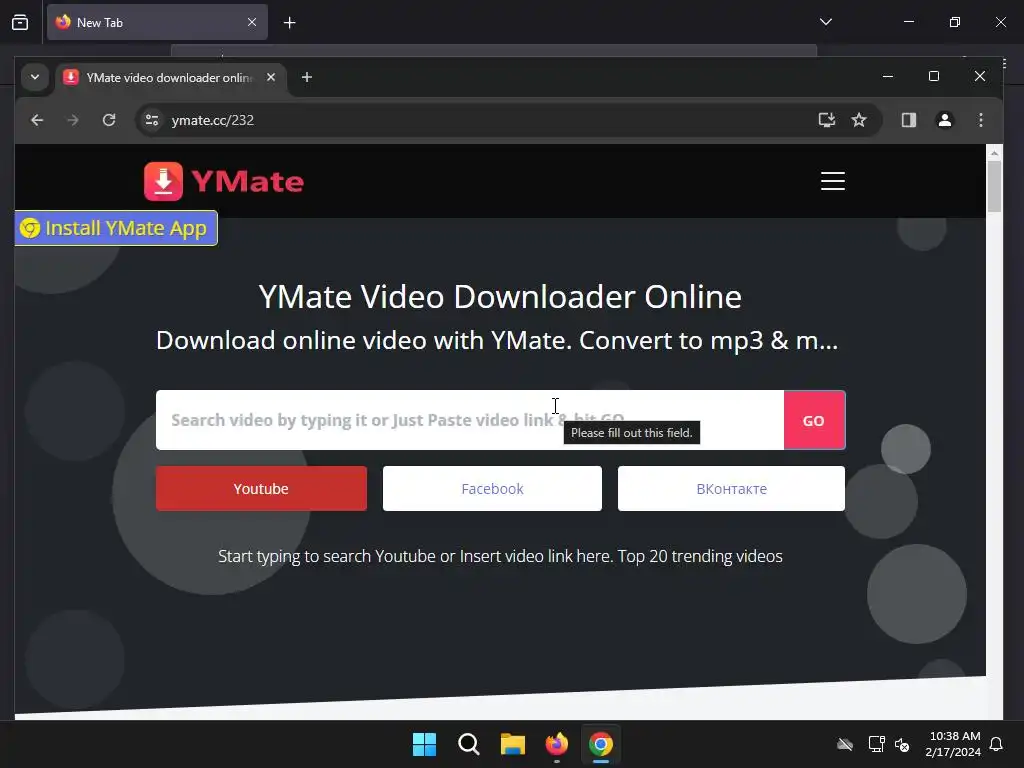Open the notifications bell
Screen dimensions: 1024x768
pyautogui.click(x=996, y=744)
